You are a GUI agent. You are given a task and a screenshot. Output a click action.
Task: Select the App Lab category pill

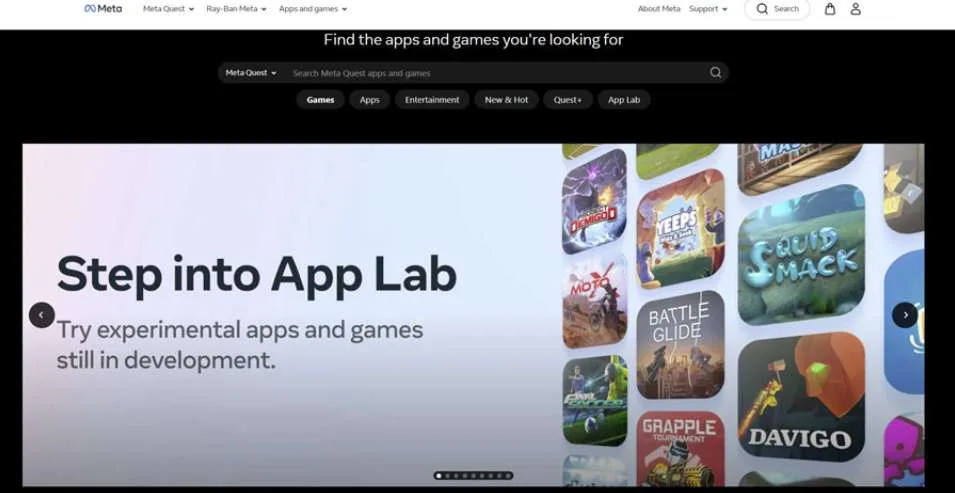tap(624, 100)
